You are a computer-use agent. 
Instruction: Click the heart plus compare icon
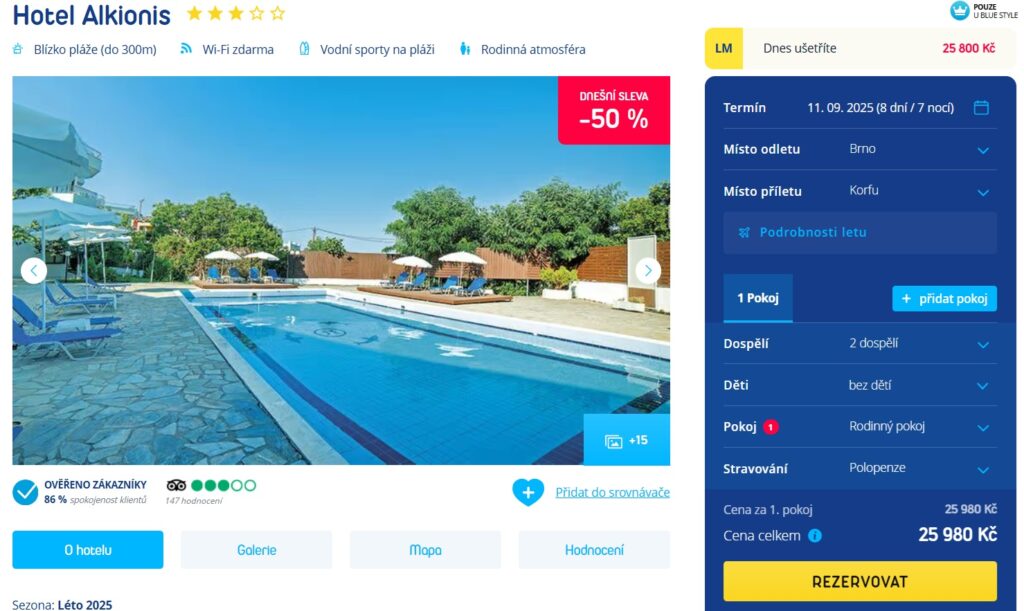click(x=528, y=492)
